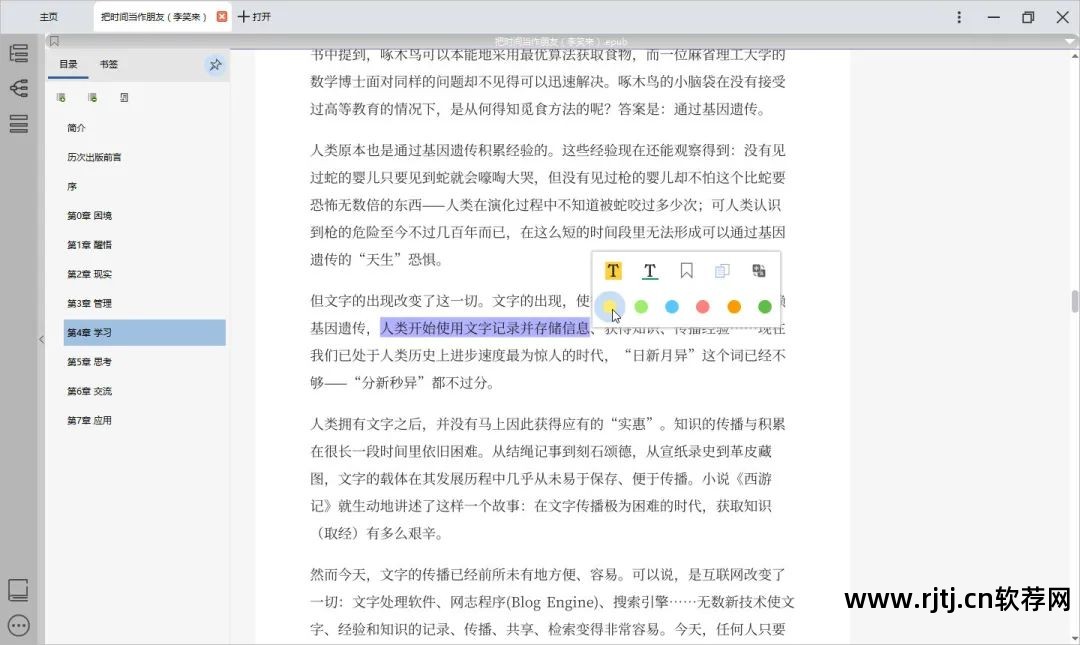Screen dimensions: 1080x645
Task: Select the underline annotation tool
Action: (650, 270)
